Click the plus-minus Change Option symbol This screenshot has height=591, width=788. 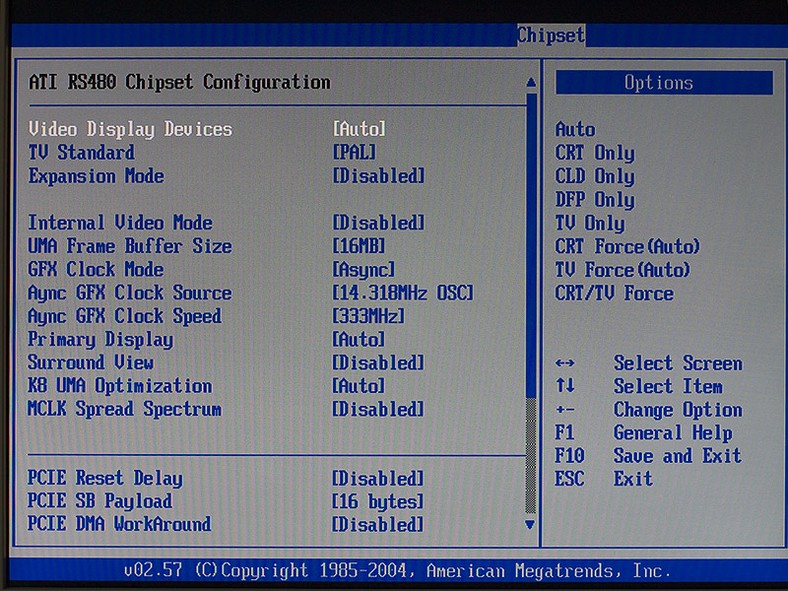pyautogui.click(x=565, y=410)
